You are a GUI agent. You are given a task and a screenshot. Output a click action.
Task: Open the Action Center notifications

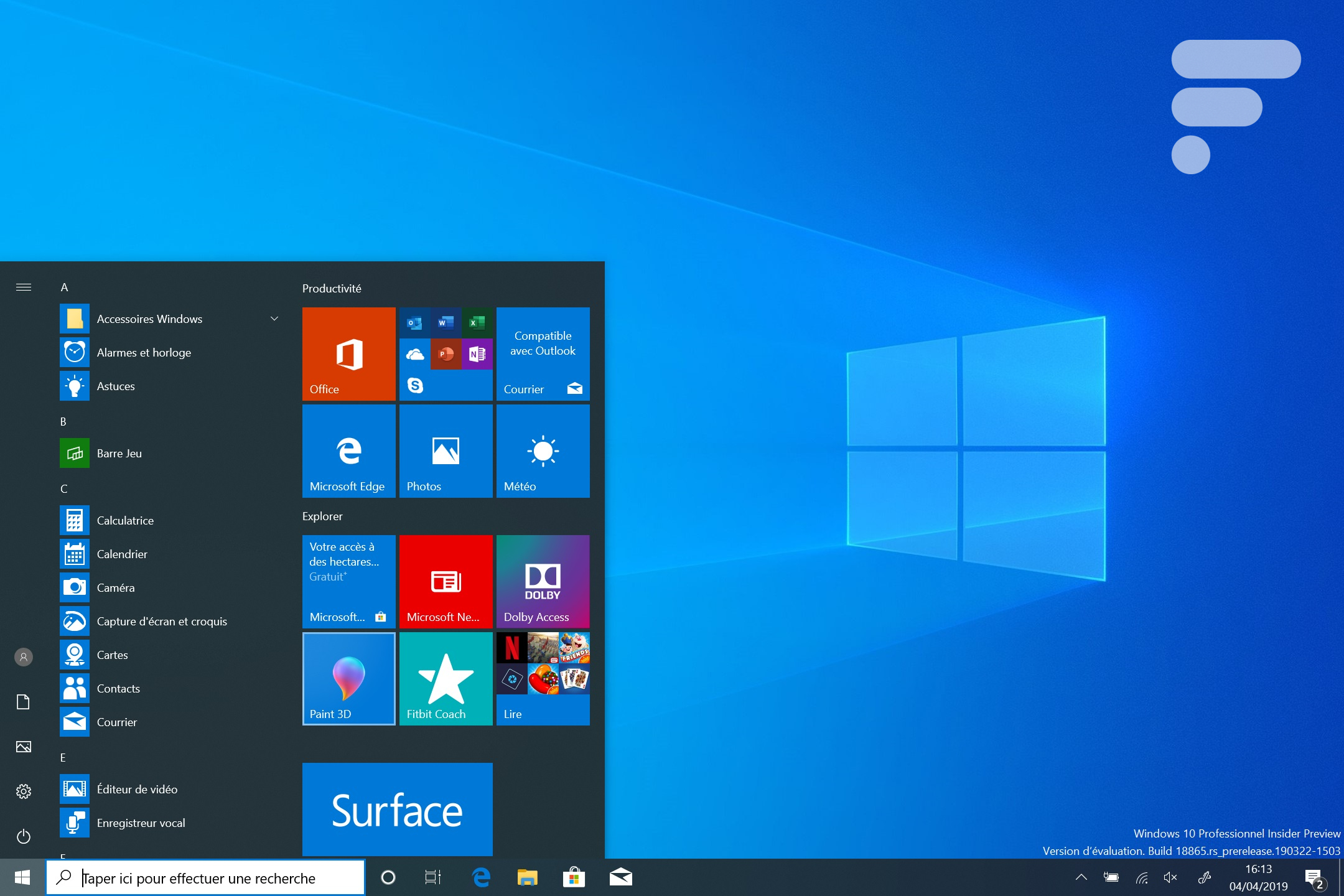1315,879
